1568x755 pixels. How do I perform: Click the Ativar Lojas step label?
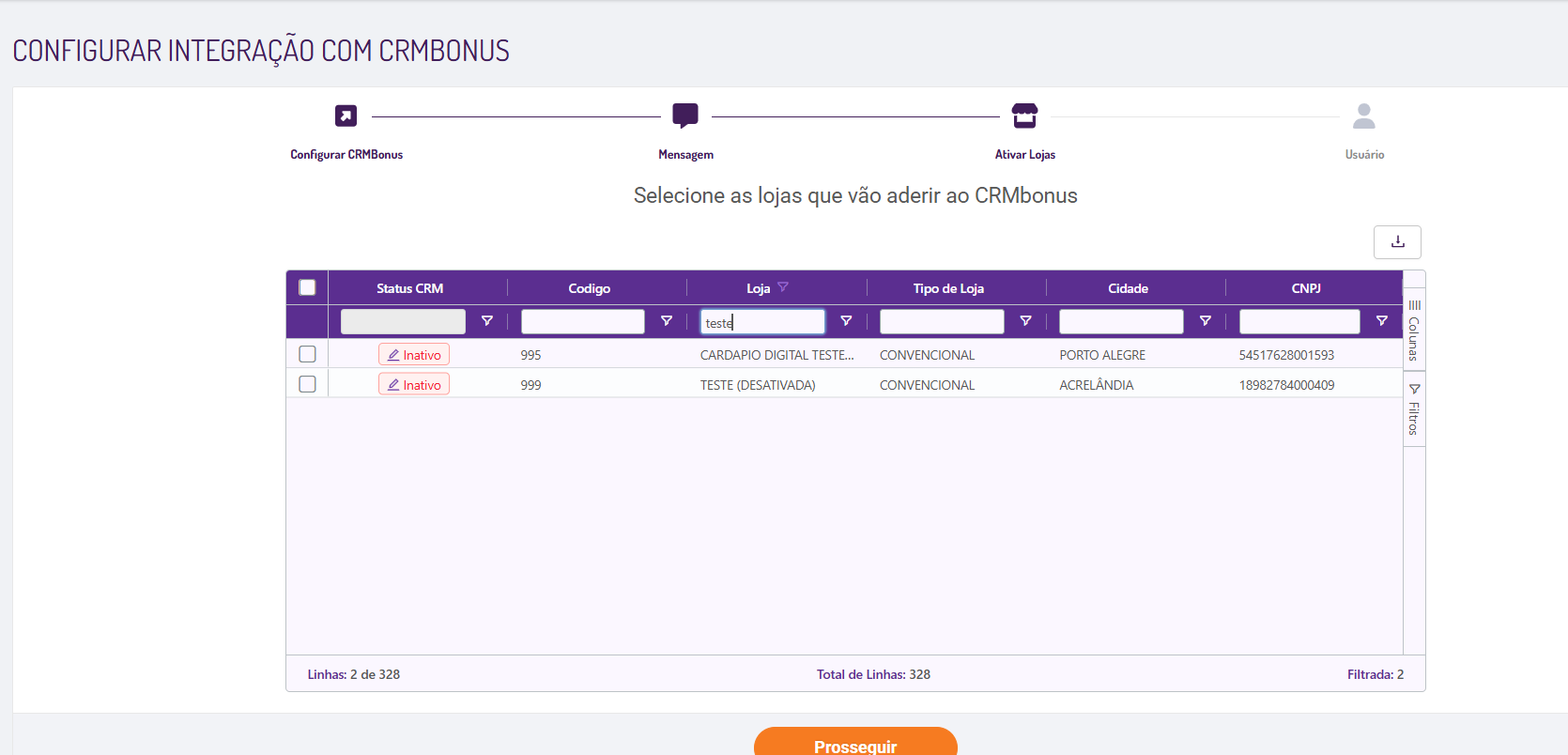pos(1025,154)
